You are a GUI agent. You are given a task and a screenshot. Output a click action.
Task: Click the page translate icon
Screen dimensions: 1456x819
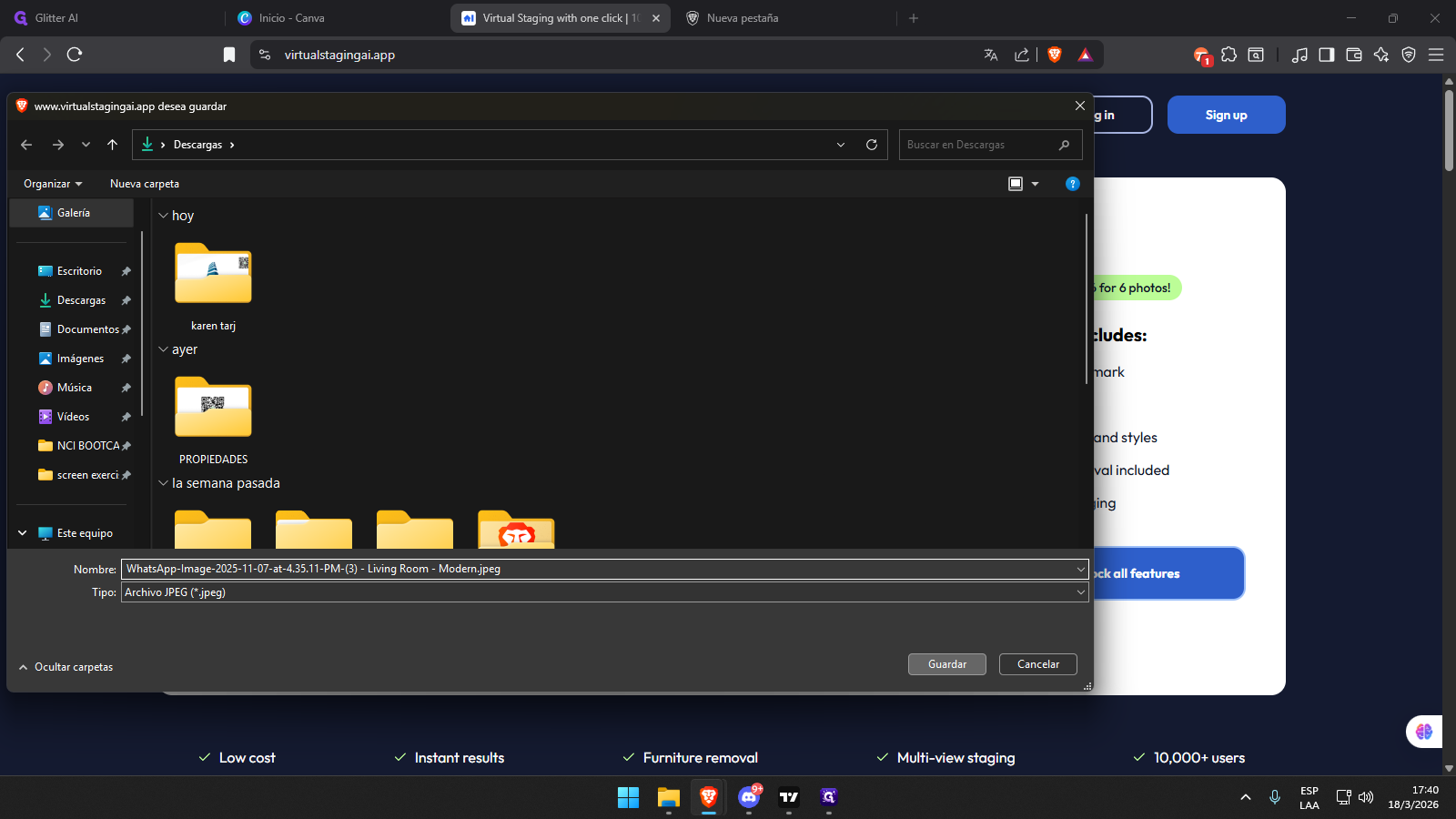(991, 55)
